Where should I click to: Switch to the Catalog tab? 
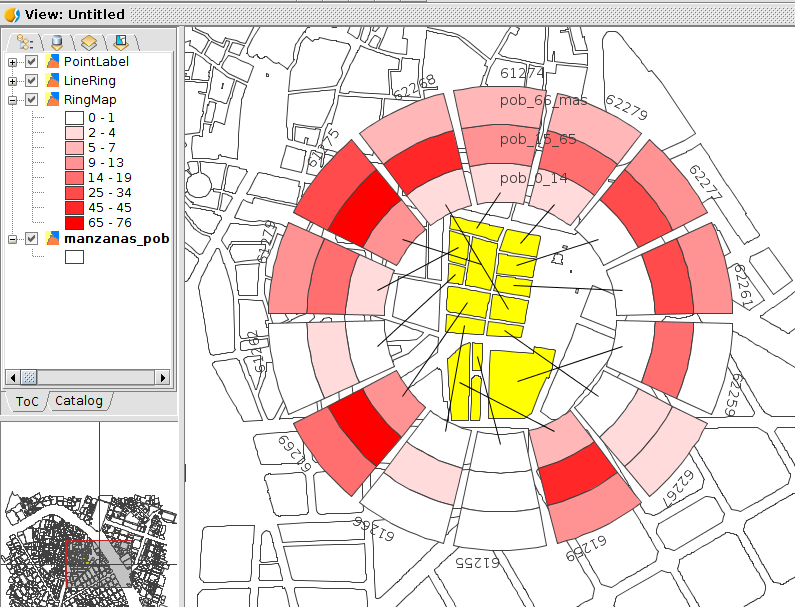point(79,401)
